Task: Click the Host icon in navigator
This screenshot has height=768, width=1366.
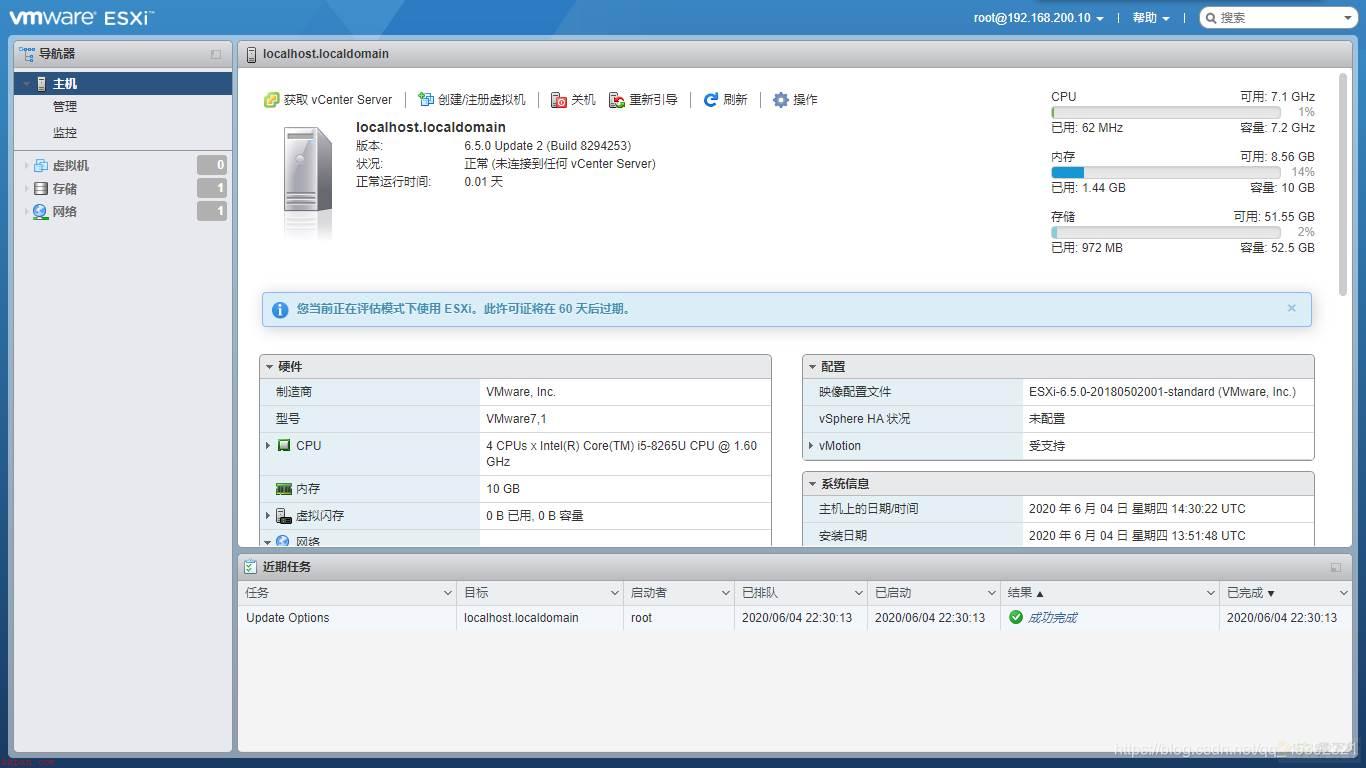Action: point(41,84)
